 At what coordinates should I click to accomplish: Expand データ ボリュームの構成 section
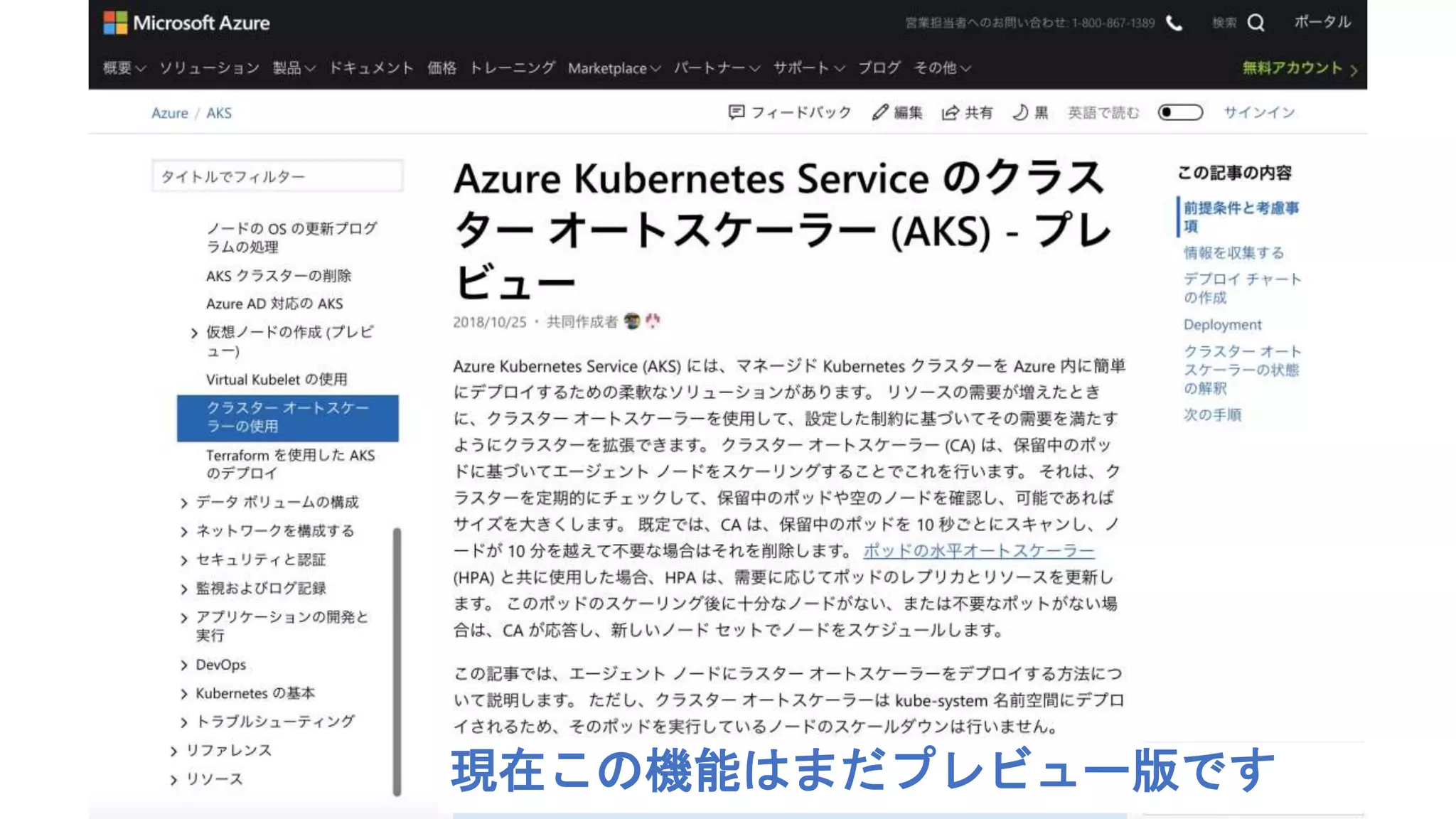184,503
